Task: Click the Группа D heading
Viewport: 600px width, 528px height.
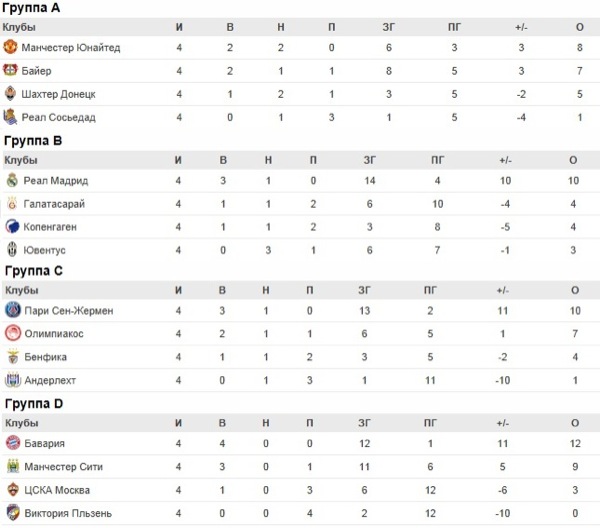Action: [x=32, y=403]
